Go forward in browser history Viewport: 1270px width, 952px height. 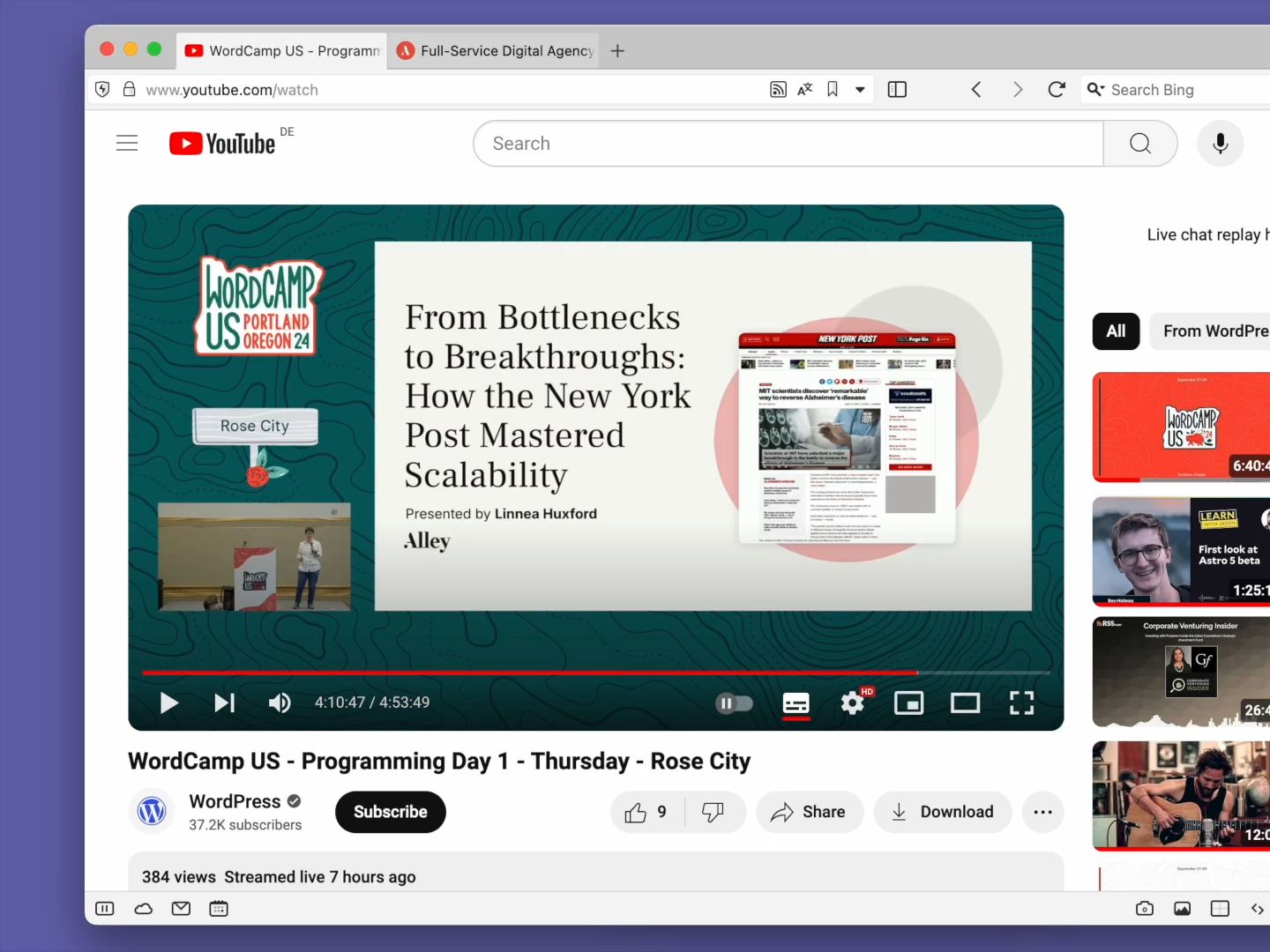1017,89
